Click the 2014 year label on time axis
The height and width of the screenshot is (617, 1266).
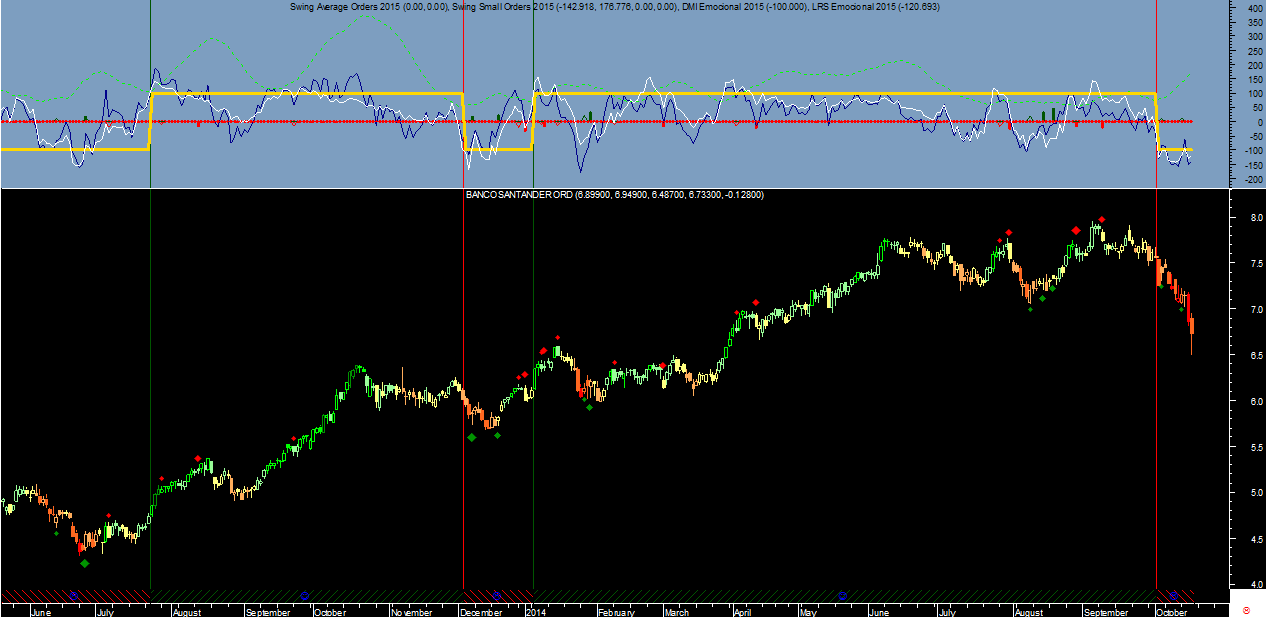pyautogui.click(x=536, y=612)
